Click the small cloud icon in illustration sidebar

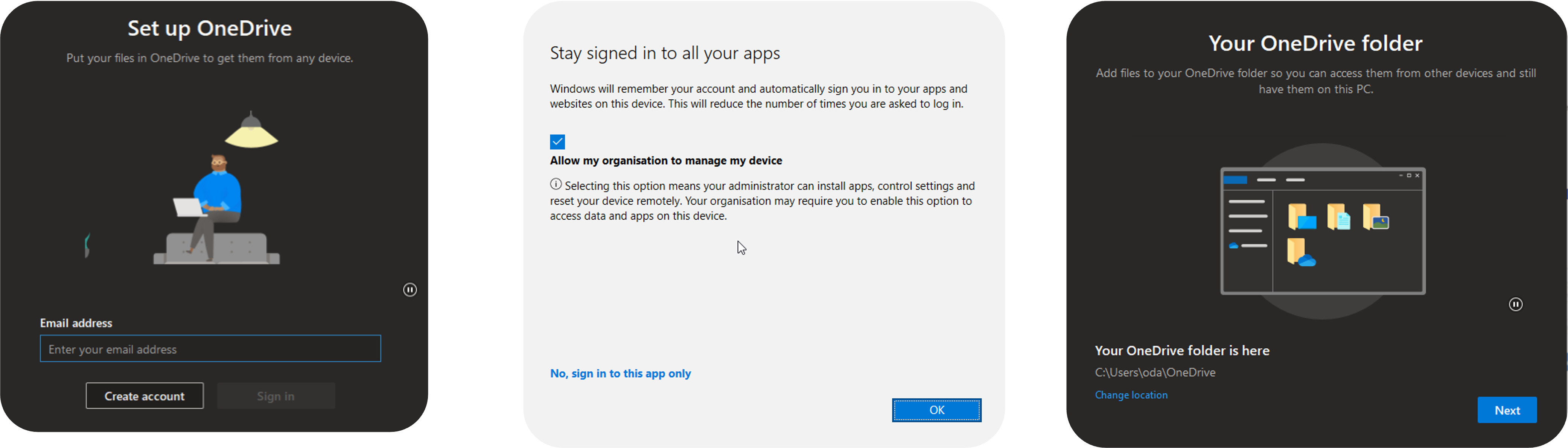[x=1233, y=246]
